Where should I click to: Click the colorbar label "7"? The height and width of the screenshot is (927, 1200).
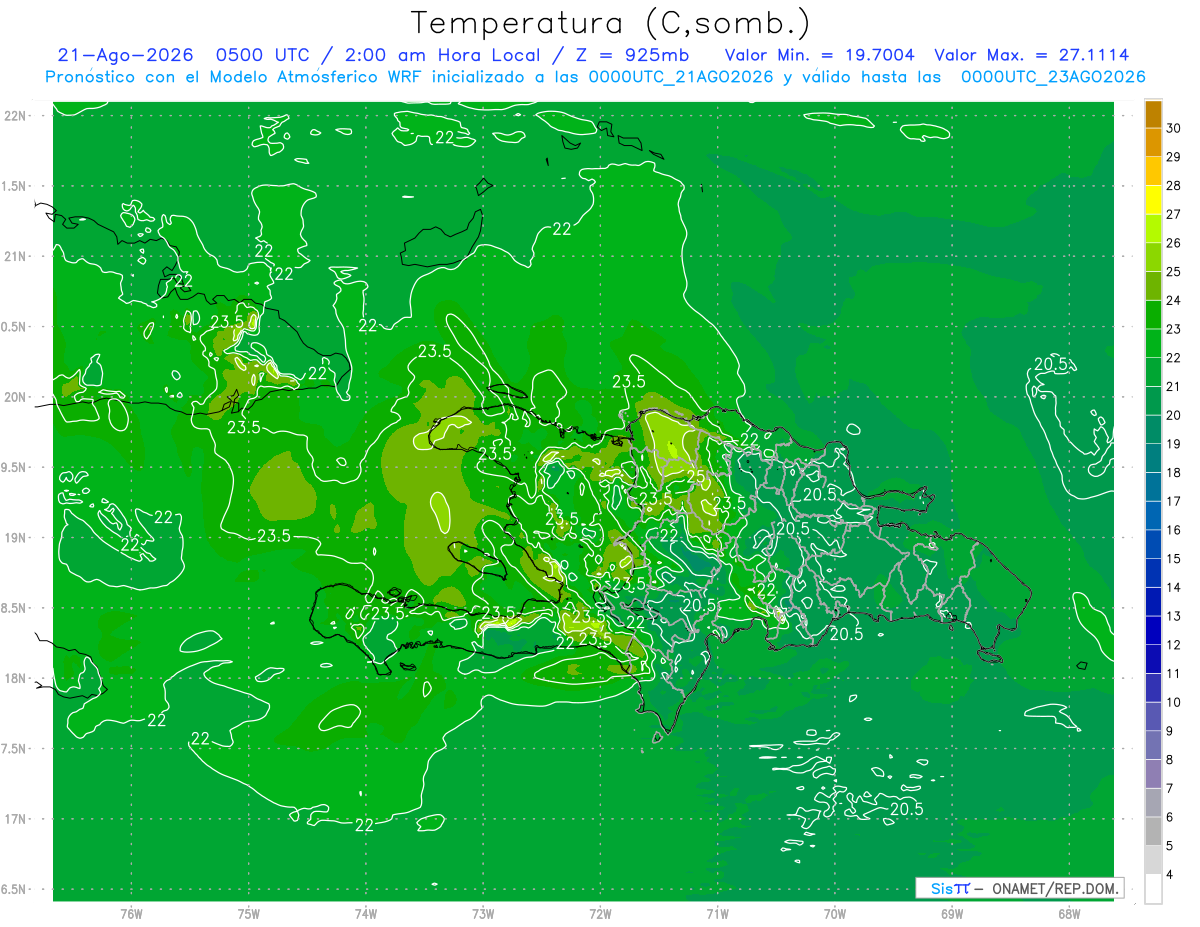(1171, 789)
